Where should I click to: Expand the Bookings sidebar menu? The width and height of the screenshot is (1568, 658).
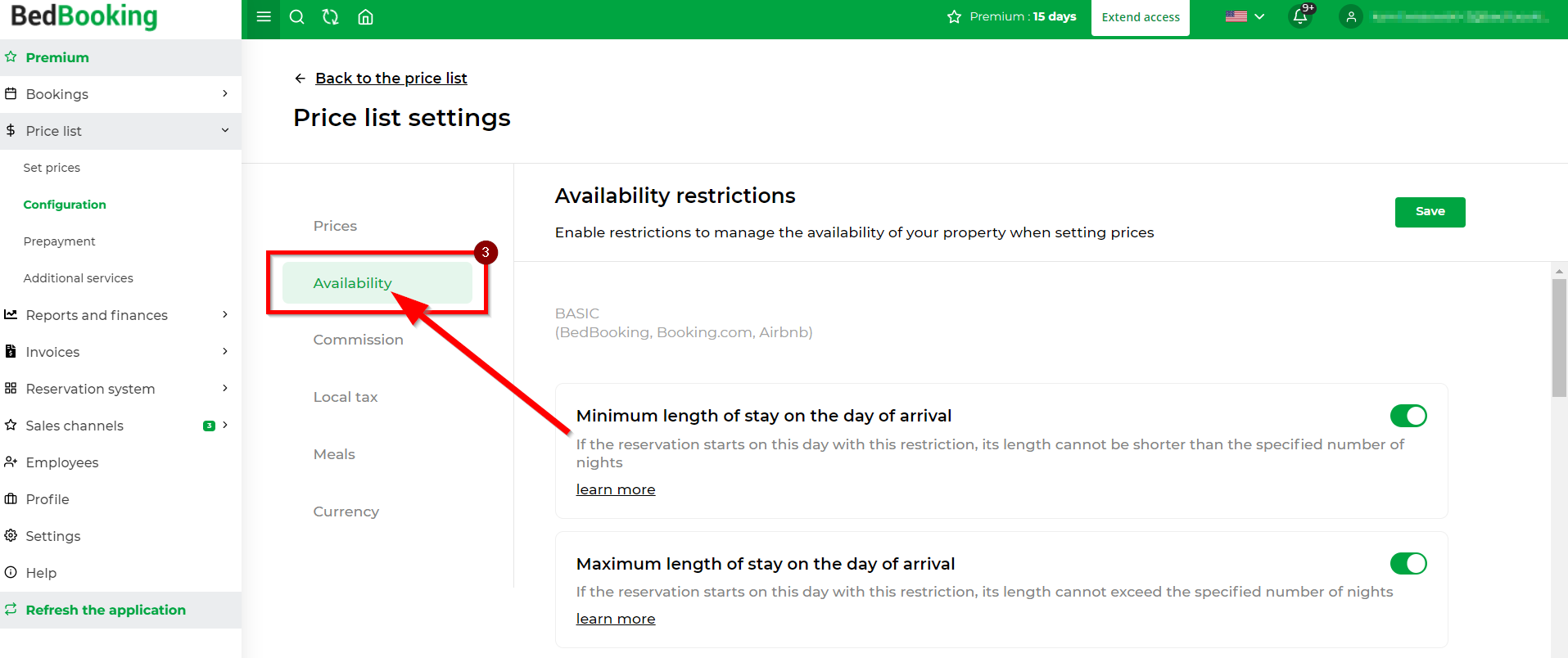120,94
